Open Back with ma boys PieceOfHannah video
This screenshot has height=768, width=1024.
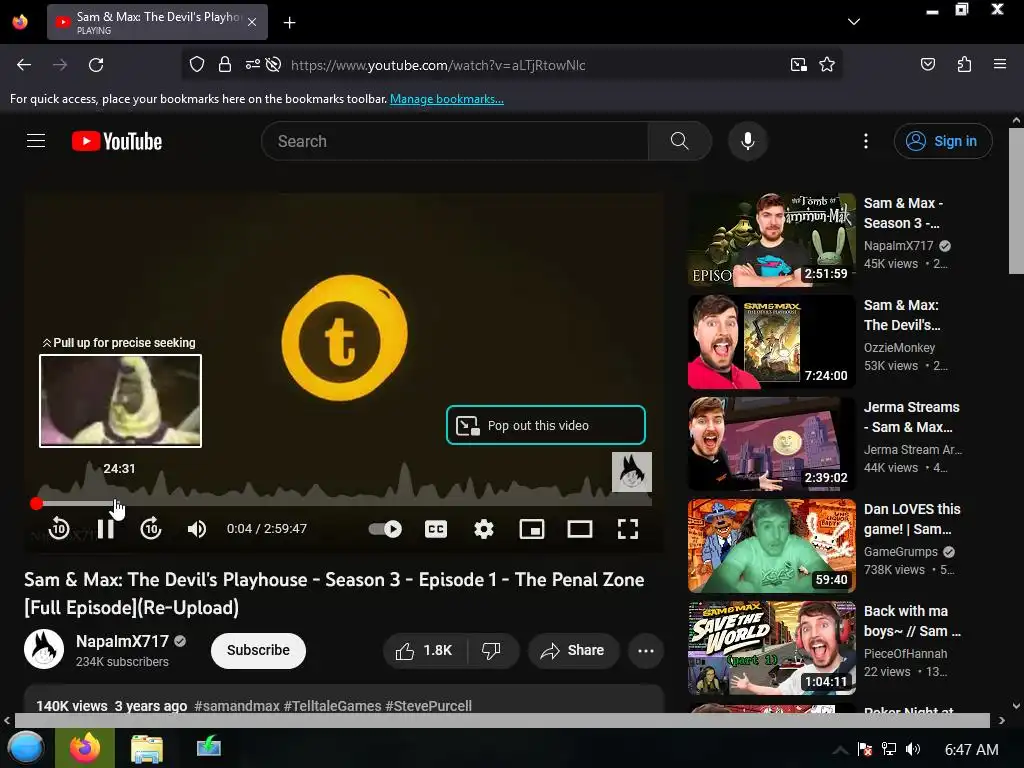coord(771,647)
